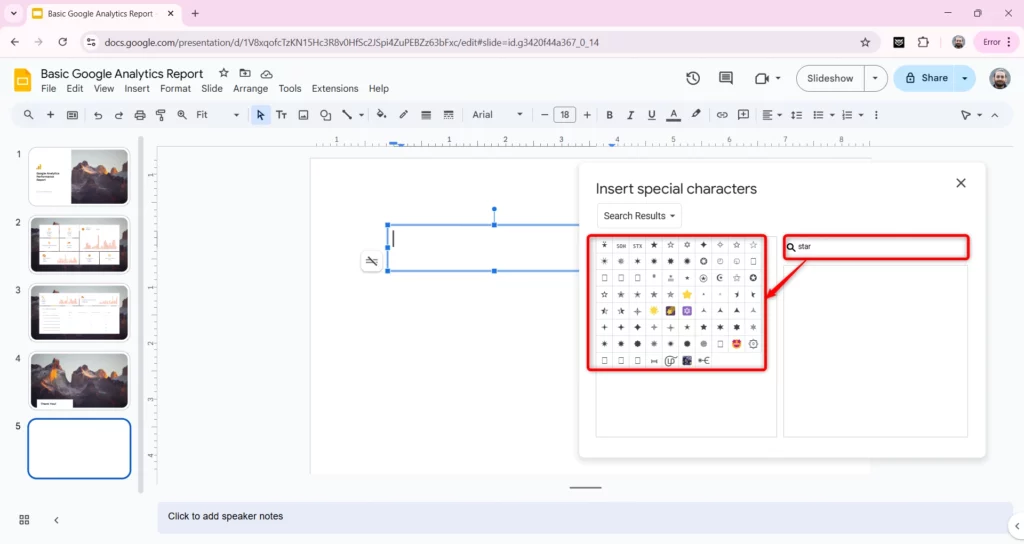
Task: Click the Share button
Action: 925,78
